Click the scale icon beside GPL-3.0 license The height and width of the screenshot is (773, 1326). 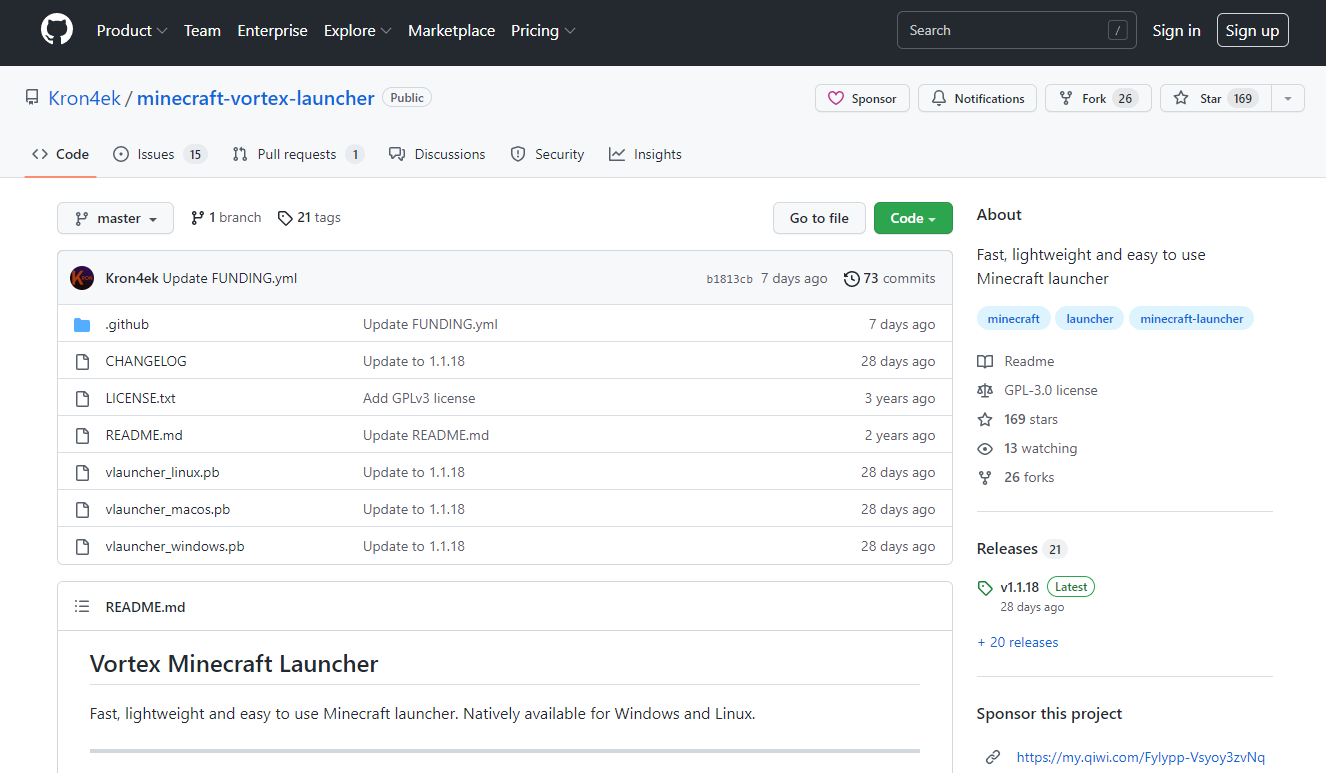coord(985,390)
